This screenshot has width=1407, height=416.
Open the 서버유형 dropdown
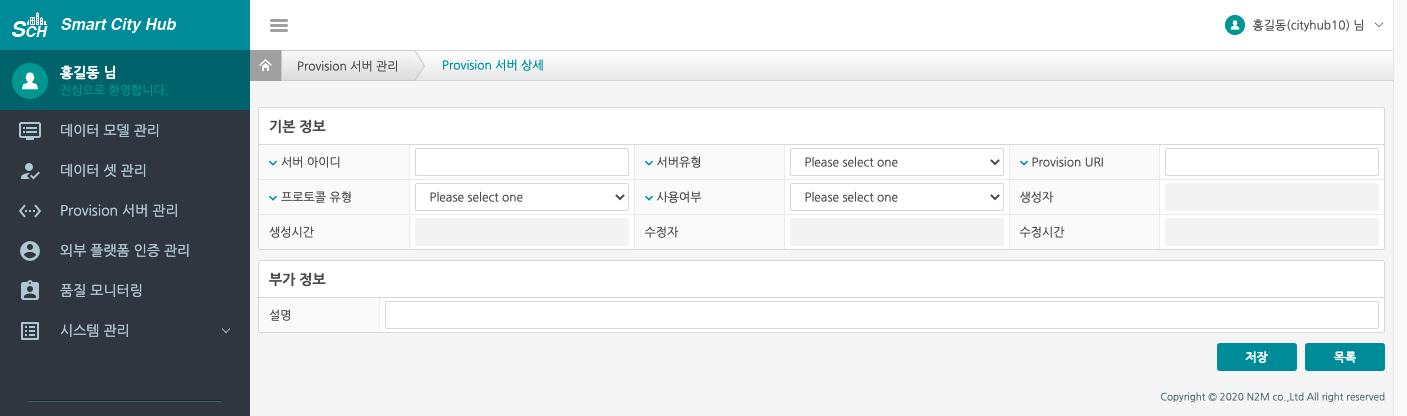(896, 162)
